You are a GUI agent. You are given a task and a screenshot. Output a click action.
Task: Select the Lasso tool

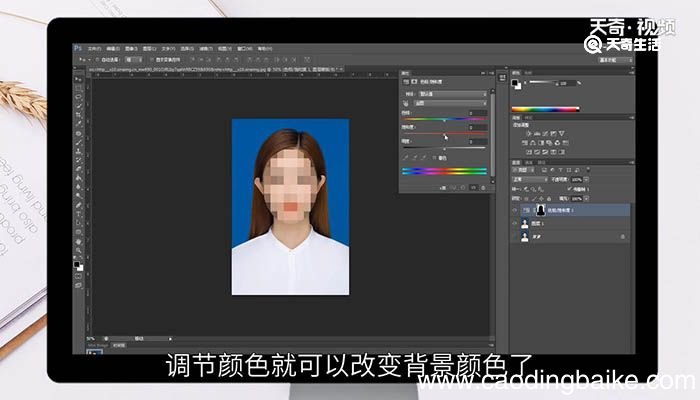click(x=79, y=97)
